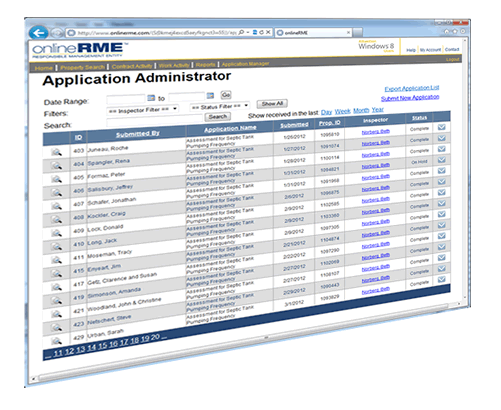Show applications received in last Day
Image resolution: width=501 pixels, height=410 pixels.
coord(326,112)
